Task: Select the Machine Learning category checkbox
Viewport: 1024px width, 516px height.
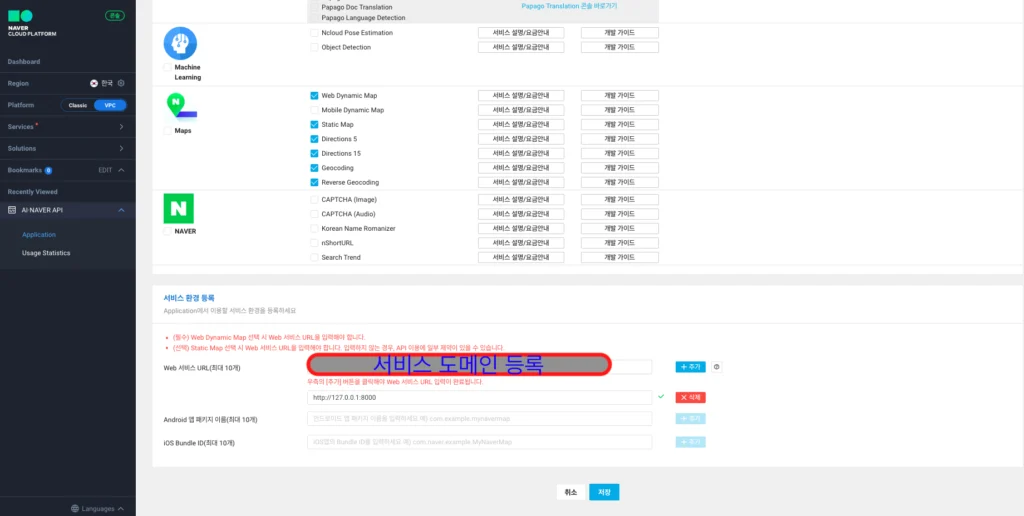Action: pyautogui.click(x=168, y=67)
